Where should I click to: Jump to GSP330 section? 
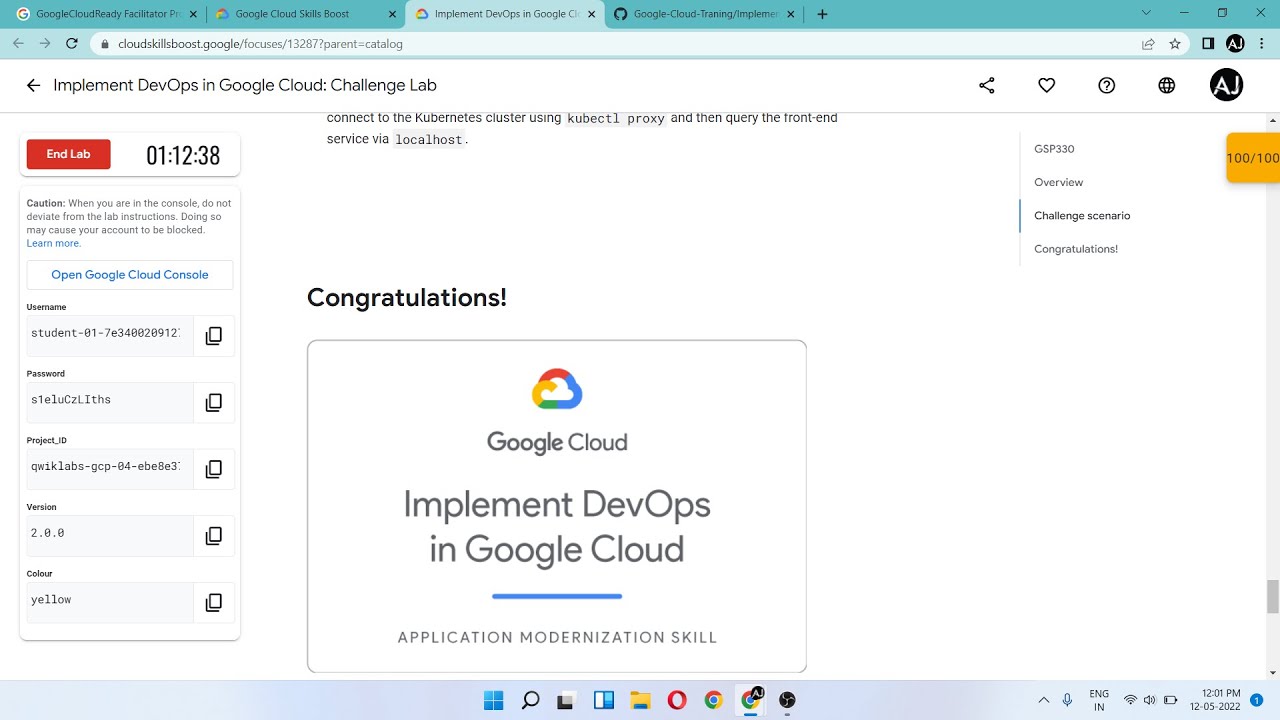1054,149
